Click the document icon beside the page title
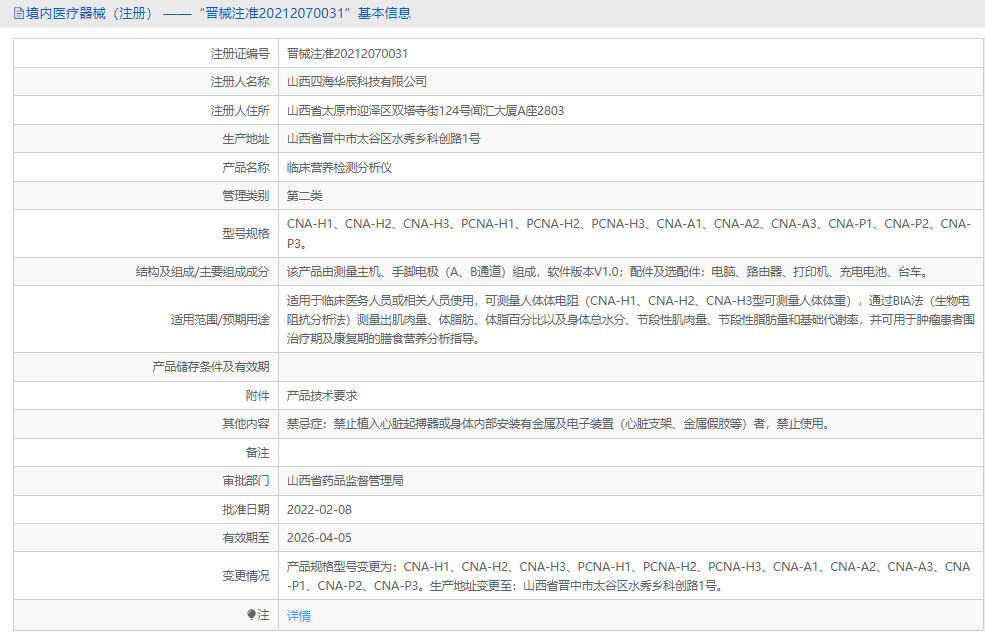This screenshot has width=985, height=633. (19, 13)
